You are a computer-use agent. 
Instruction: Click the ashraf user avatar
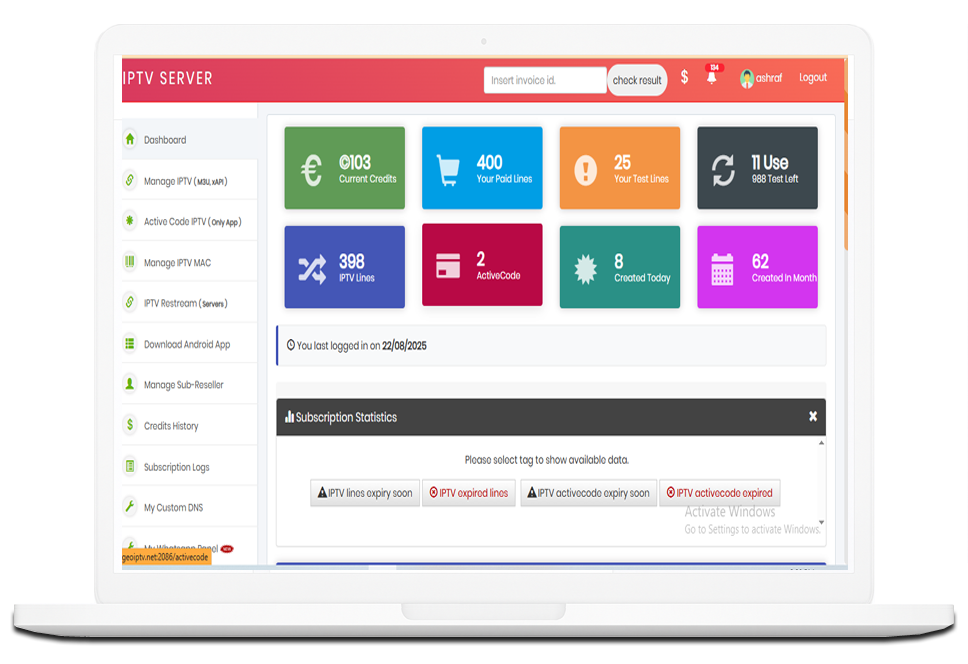coord(747,79)
